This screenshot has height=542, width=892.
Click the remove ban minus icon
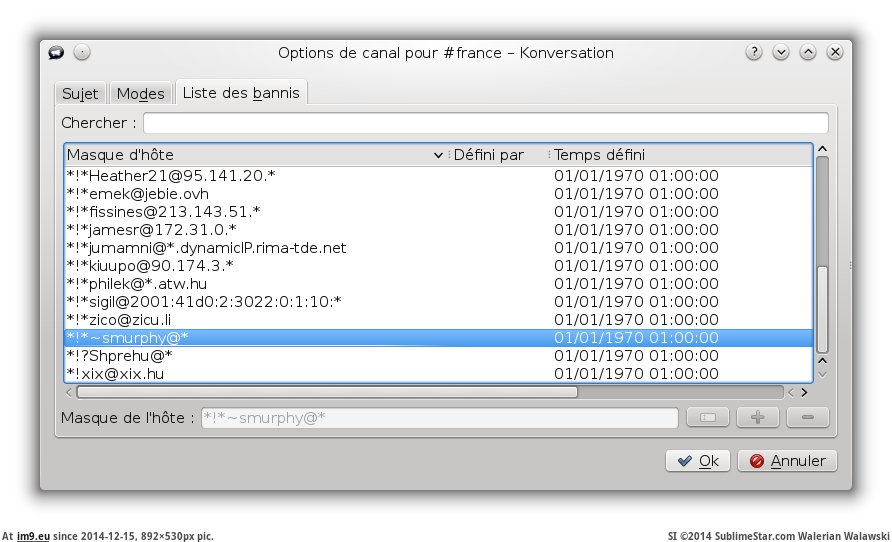pyautogui.click(x=808, y=417)
